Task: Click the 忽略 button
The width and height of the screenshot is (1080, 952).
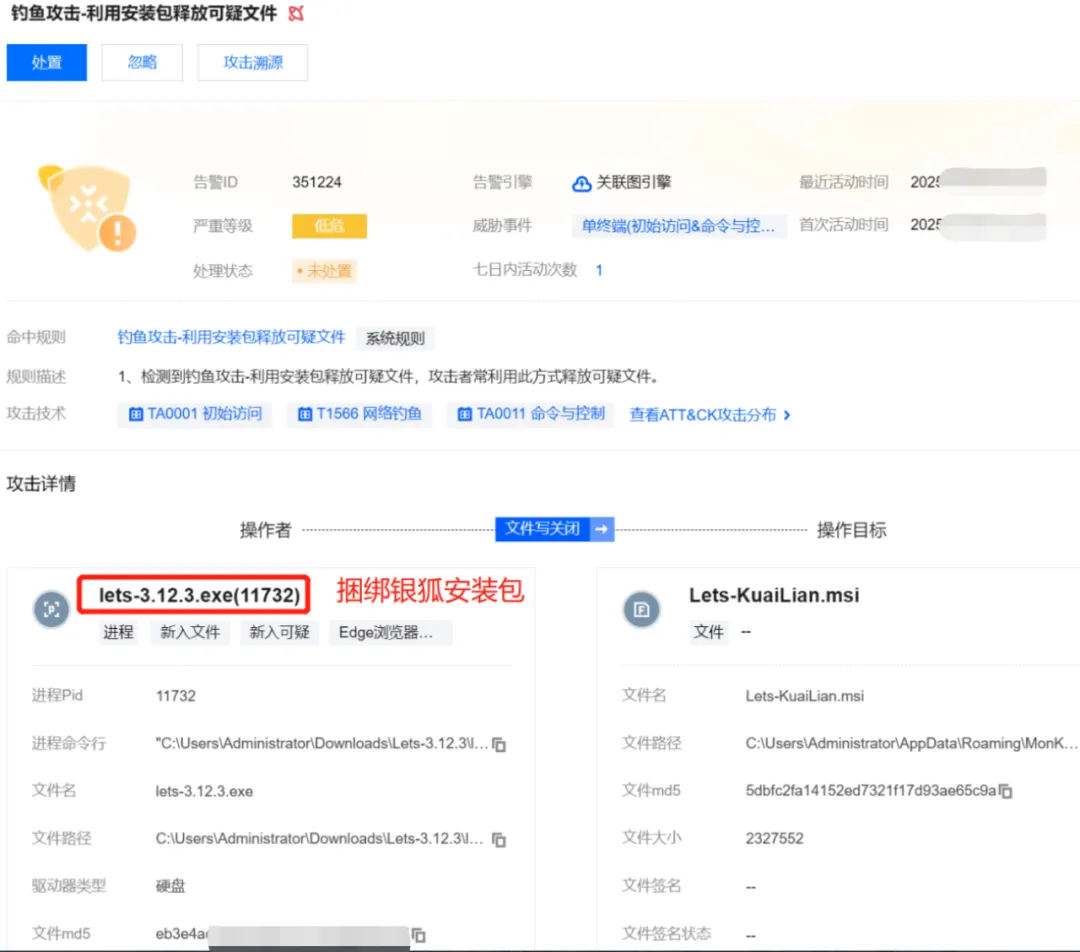Action: pyautogui.click(x=143, y=62)
